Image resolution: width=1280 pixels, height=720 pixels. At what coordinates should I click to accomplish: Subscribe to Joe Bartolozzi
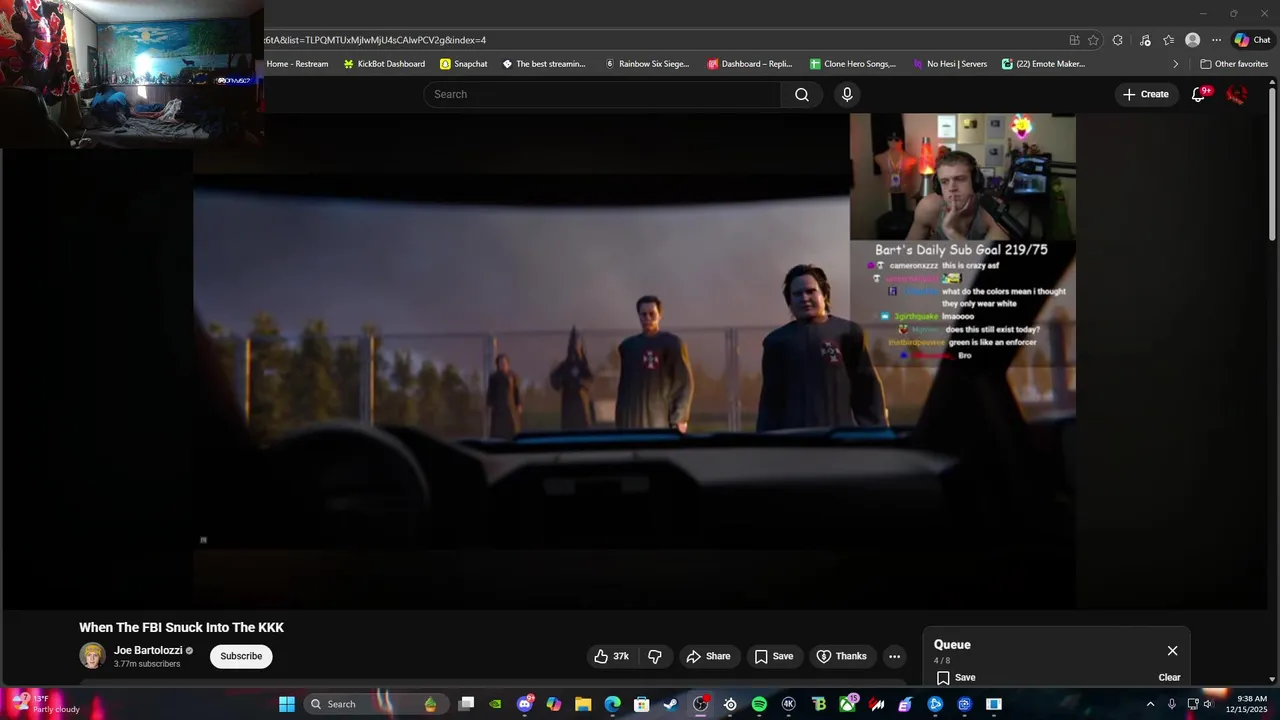[x=241, y=656]
